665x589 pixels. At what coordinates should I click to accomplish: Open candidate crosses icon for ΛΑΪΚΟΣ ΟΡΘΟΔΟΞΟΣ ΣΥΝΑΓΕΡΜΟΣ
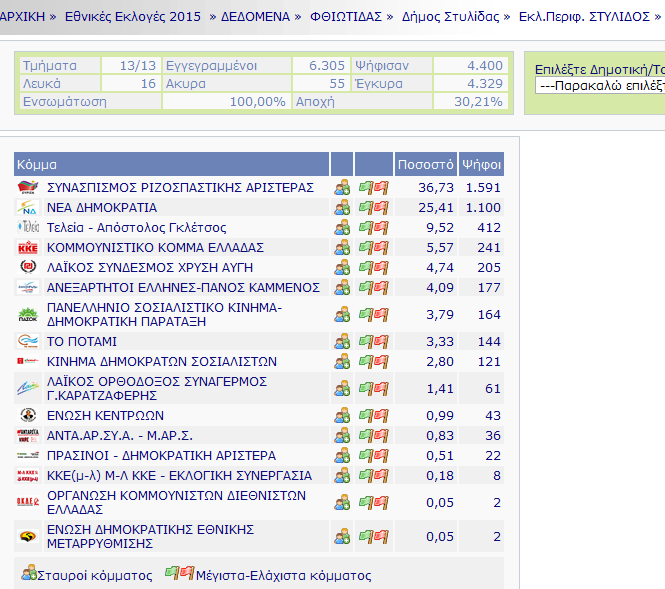(x=342, y=388)
